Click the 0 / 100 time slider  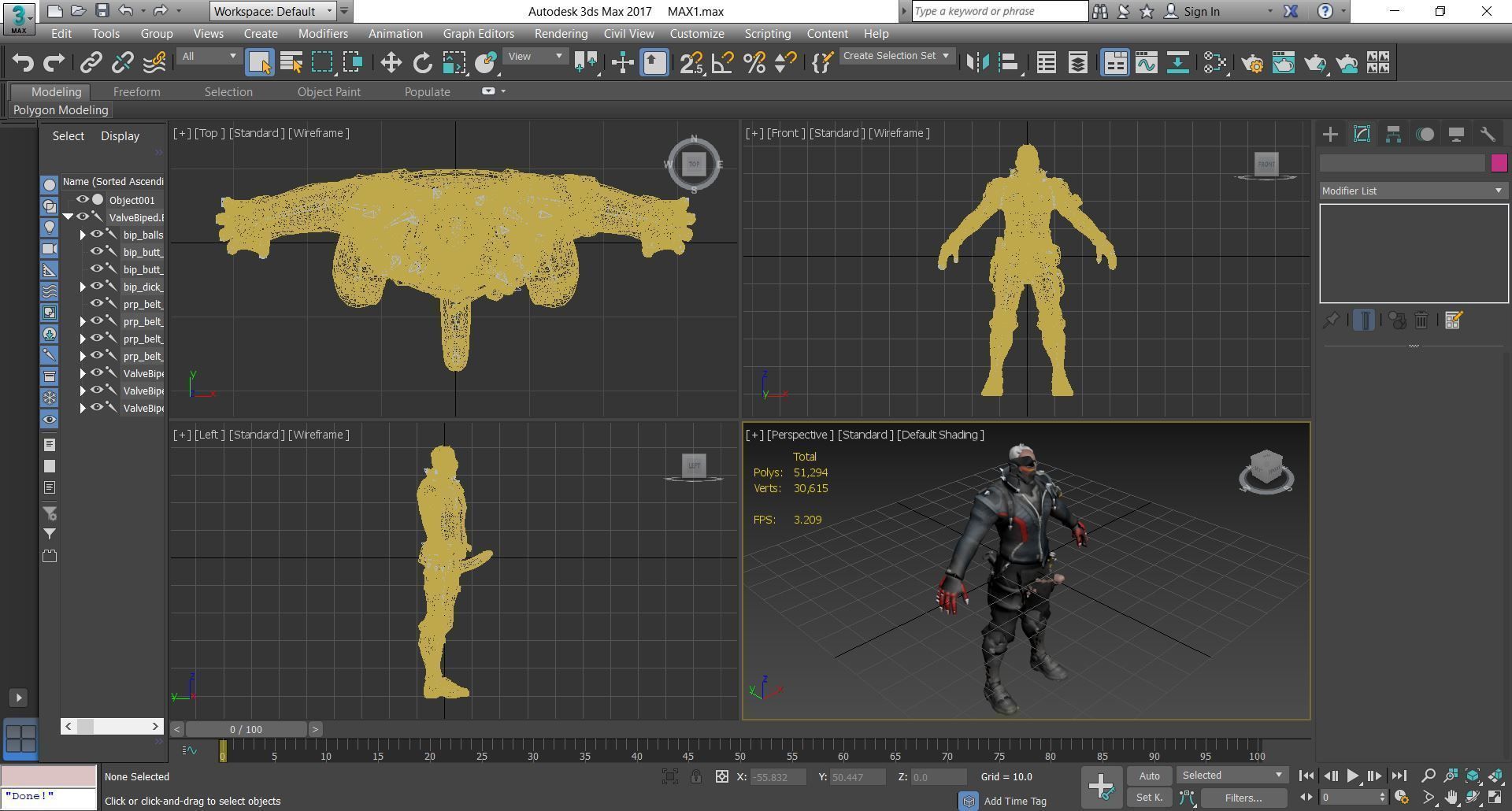point(246,729)
